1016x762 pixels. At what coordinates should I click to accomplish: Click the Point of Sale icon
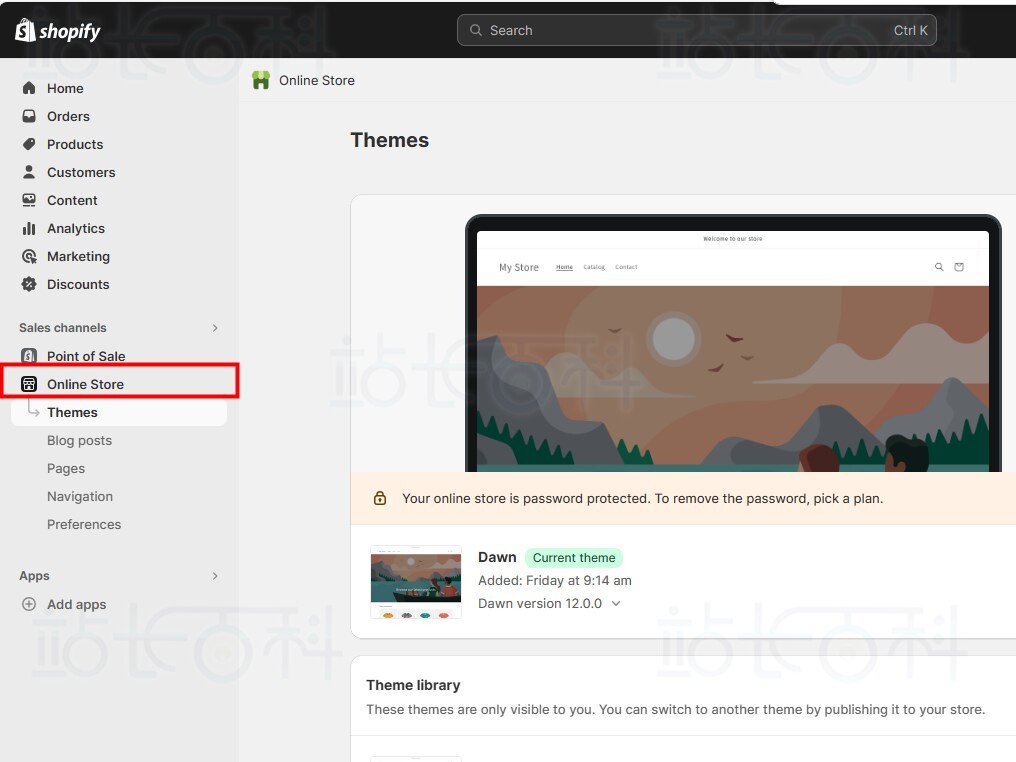pos(29,356)
